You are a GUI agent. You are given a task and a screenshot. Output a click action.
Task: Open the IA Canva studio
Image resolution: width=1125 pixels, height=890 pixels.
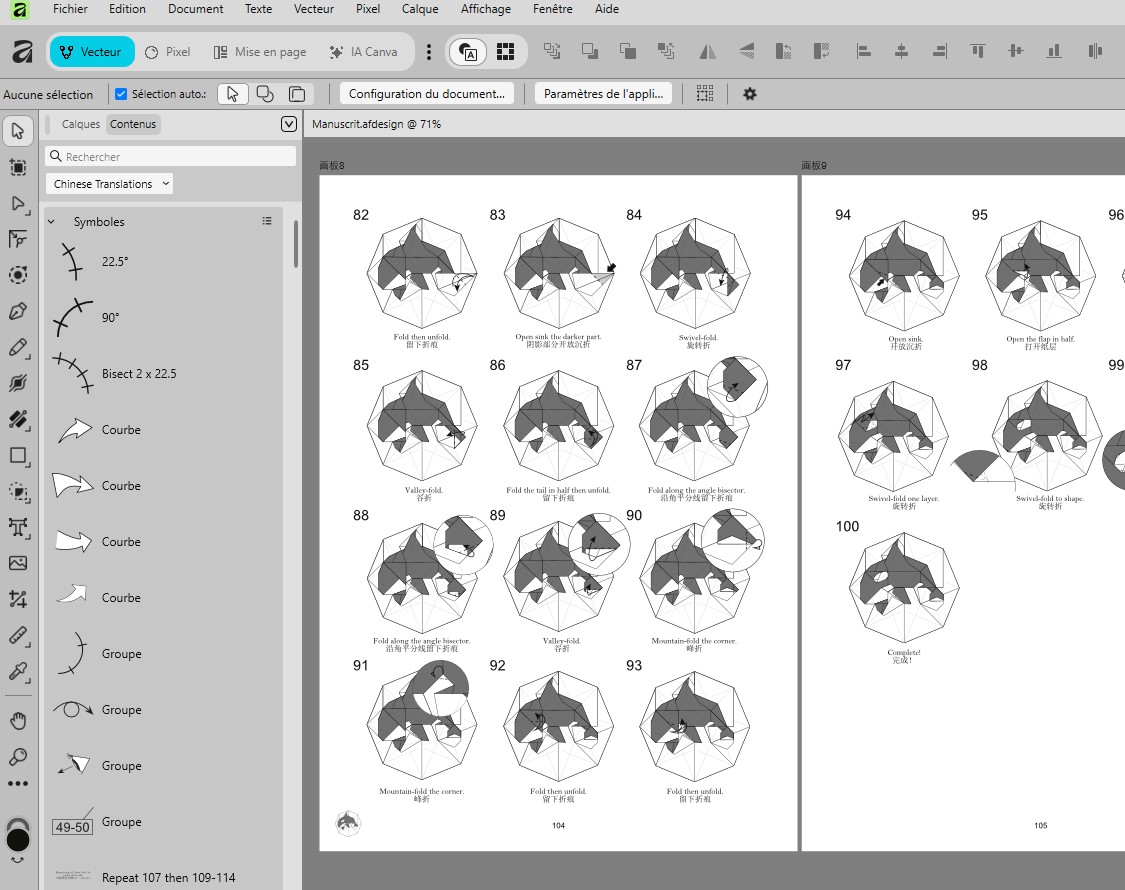click(x=364, y=52)
